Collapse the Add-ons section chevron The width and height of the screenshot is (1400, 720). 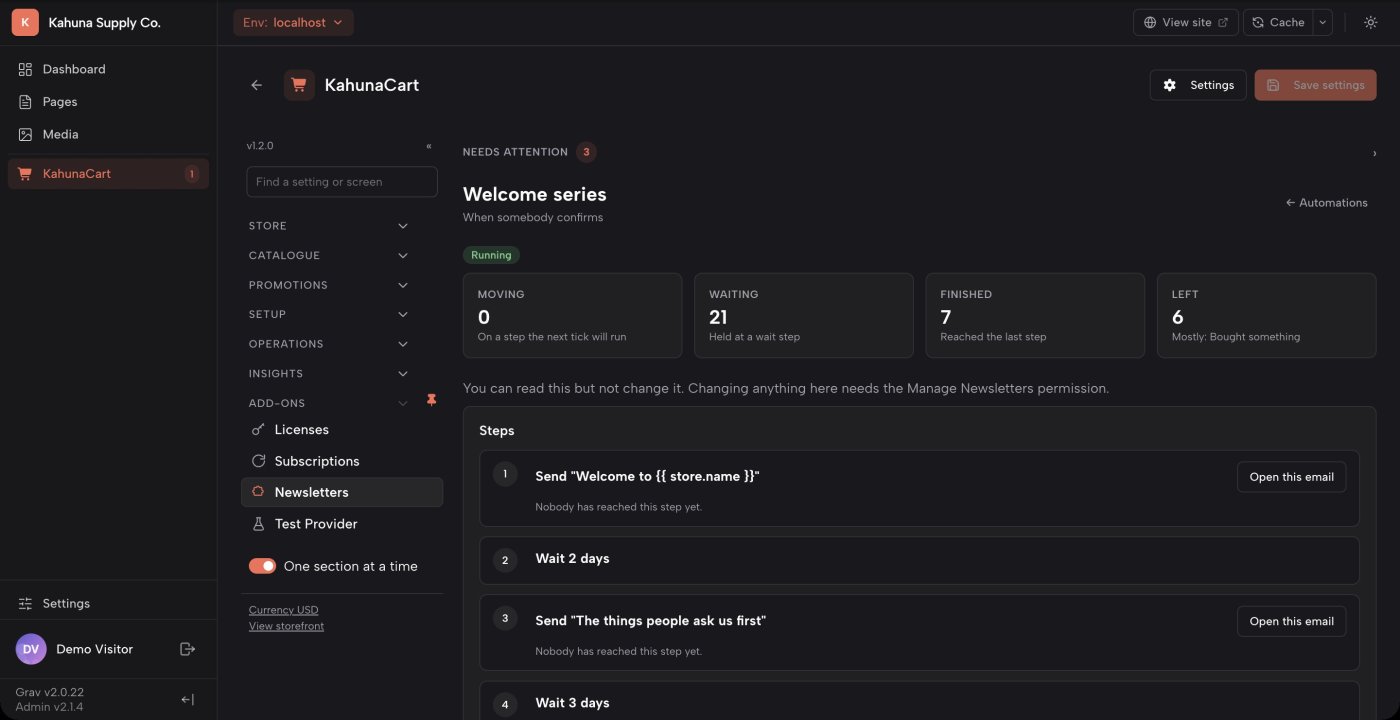tap(403, 403)
